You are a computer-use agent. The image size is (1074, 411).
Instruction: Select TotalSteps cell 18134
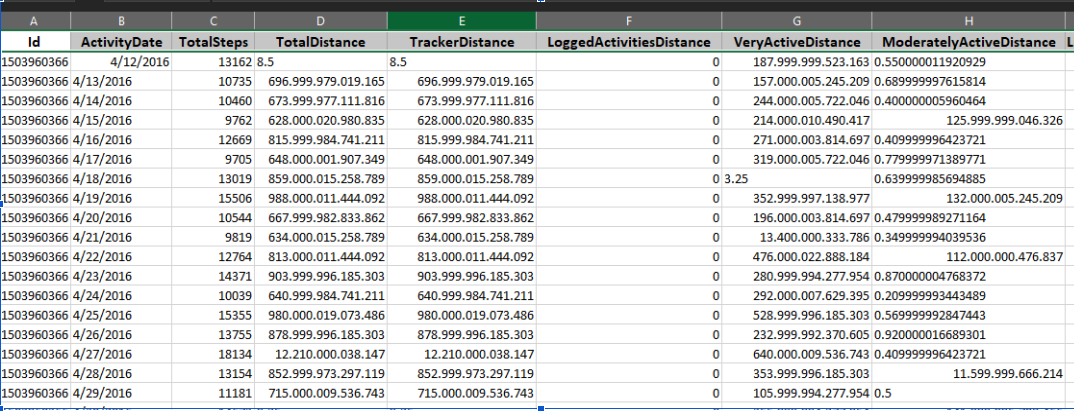[x=213, y=354]
